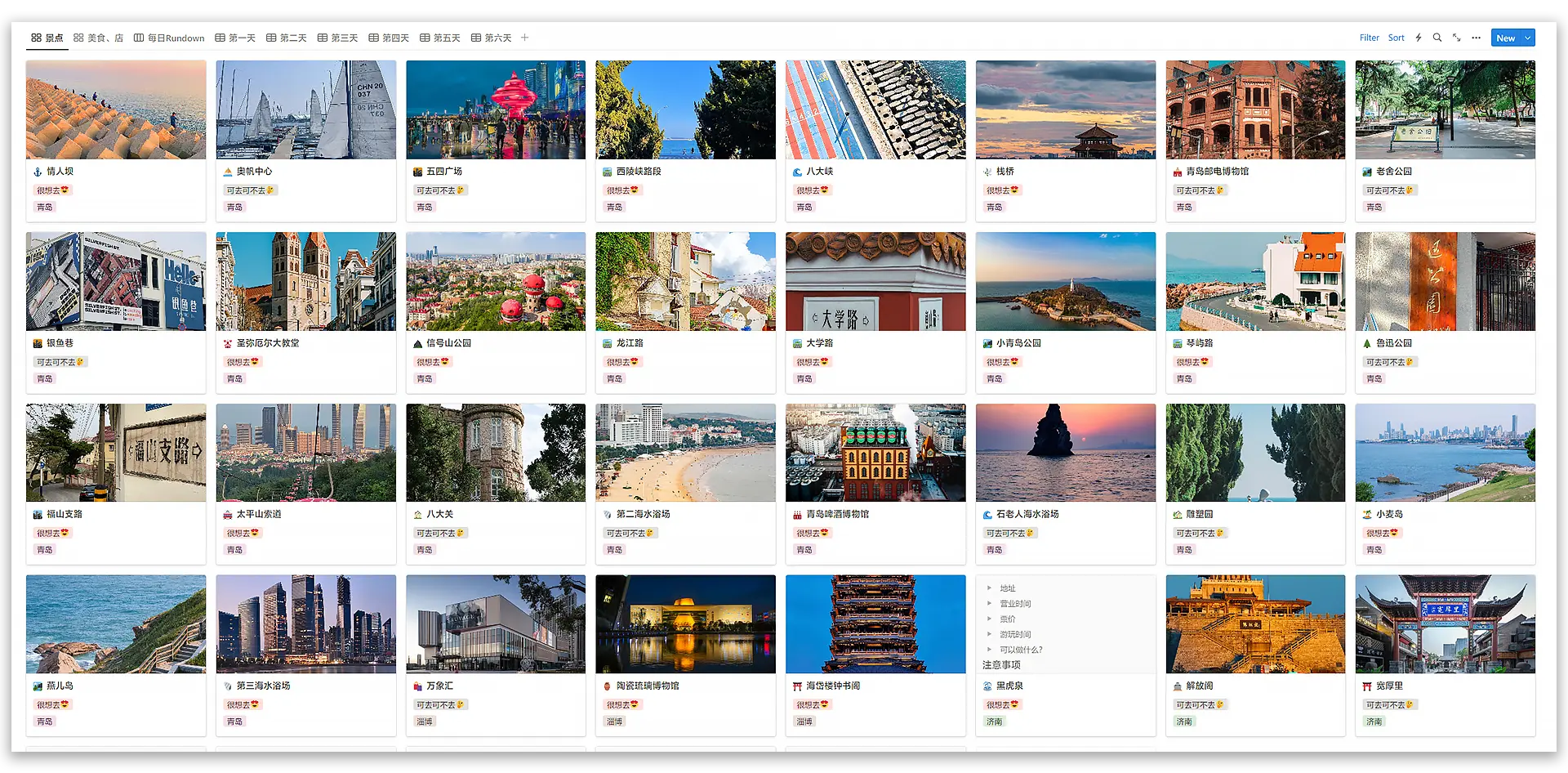
Task: Click the lightning bolt automations icon
Action: pyautogui.click(x=1419, y=38)
